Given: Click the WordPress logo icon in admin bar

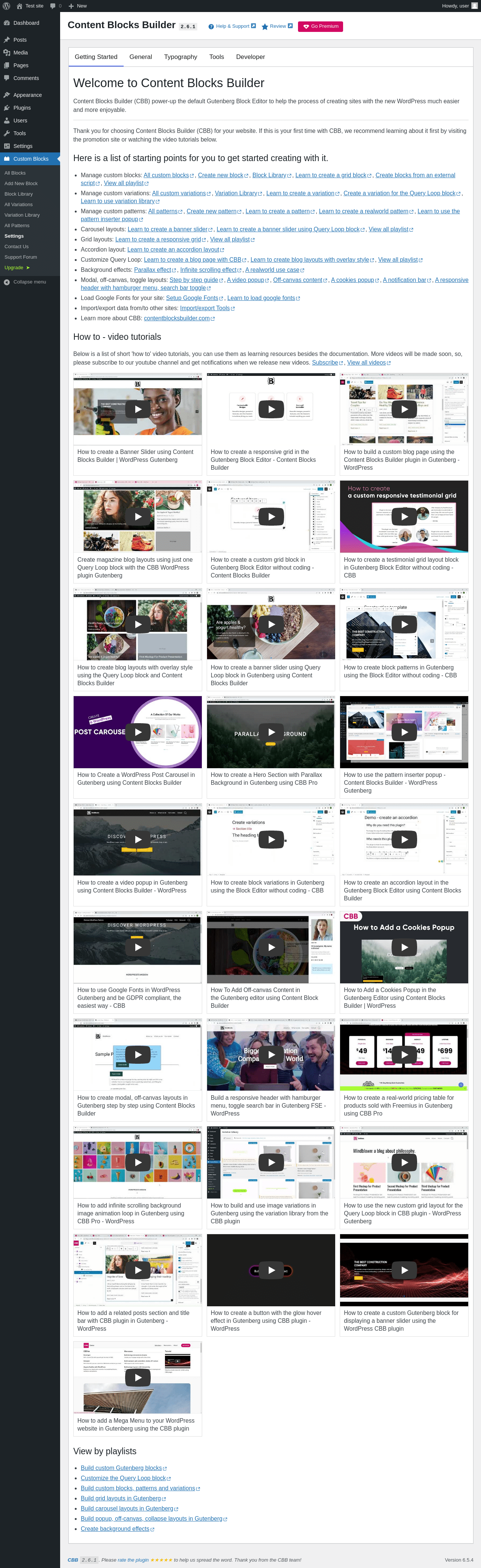Looking at the screenshot, I should tap(7, 6).
